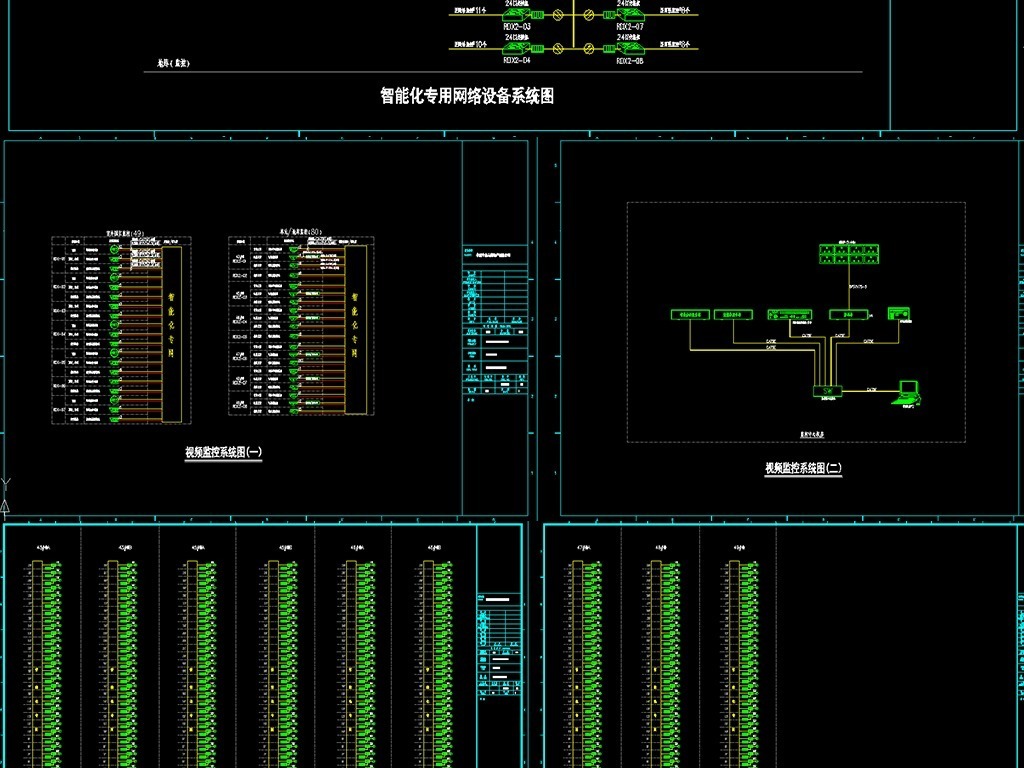Click the title 视频监控系统图(二)

click(803, 468)
